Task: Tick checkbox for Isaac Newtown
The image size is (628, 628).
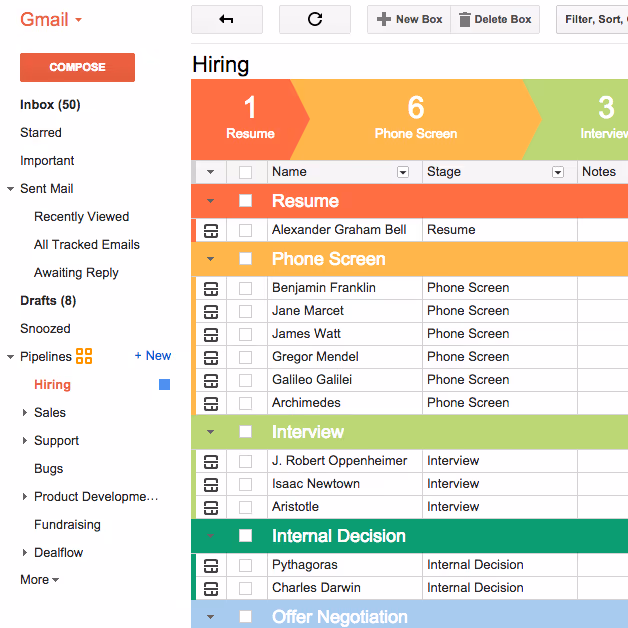Action: [x=246, y=484]
